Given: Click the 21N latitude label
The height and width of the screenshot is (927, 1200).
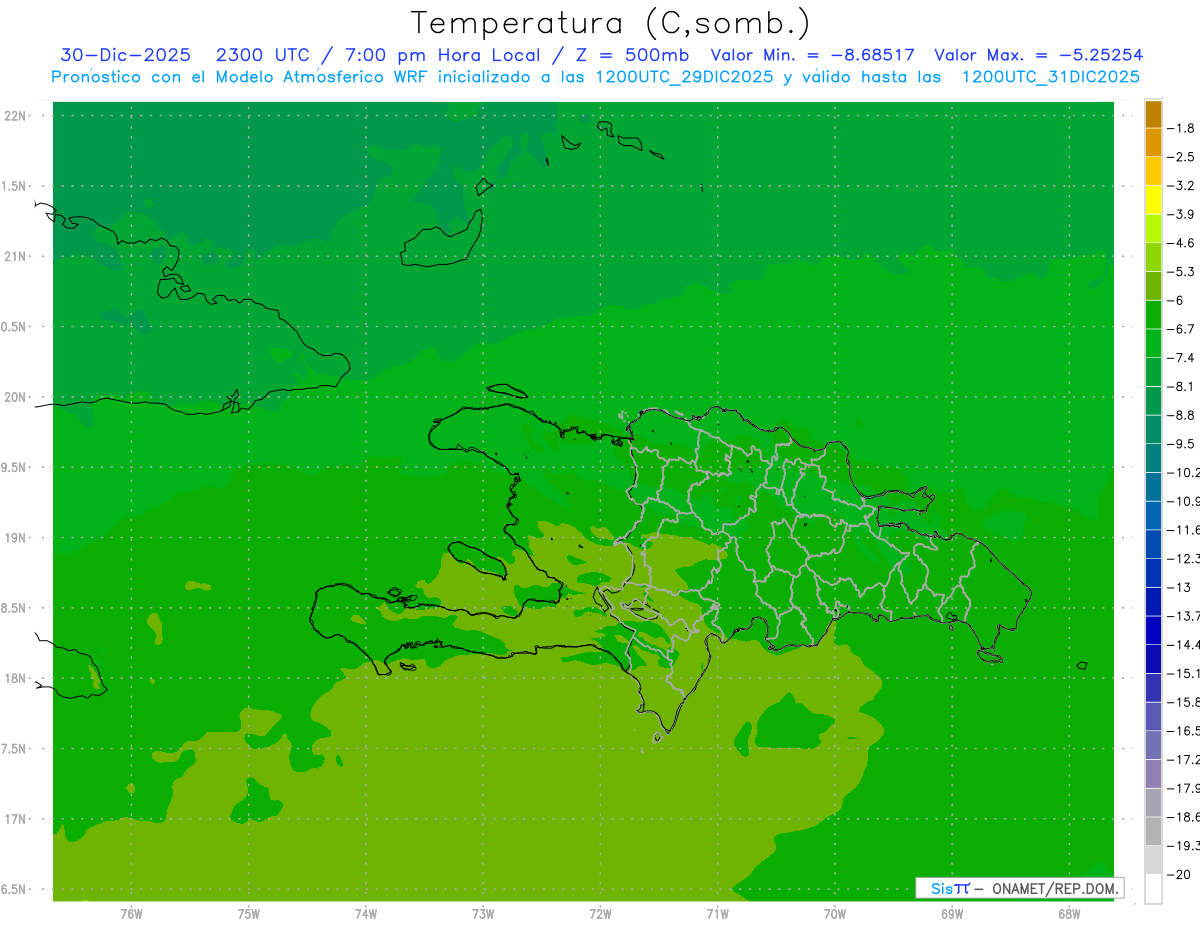Looking at the screenshot, I should click(16, 256).
